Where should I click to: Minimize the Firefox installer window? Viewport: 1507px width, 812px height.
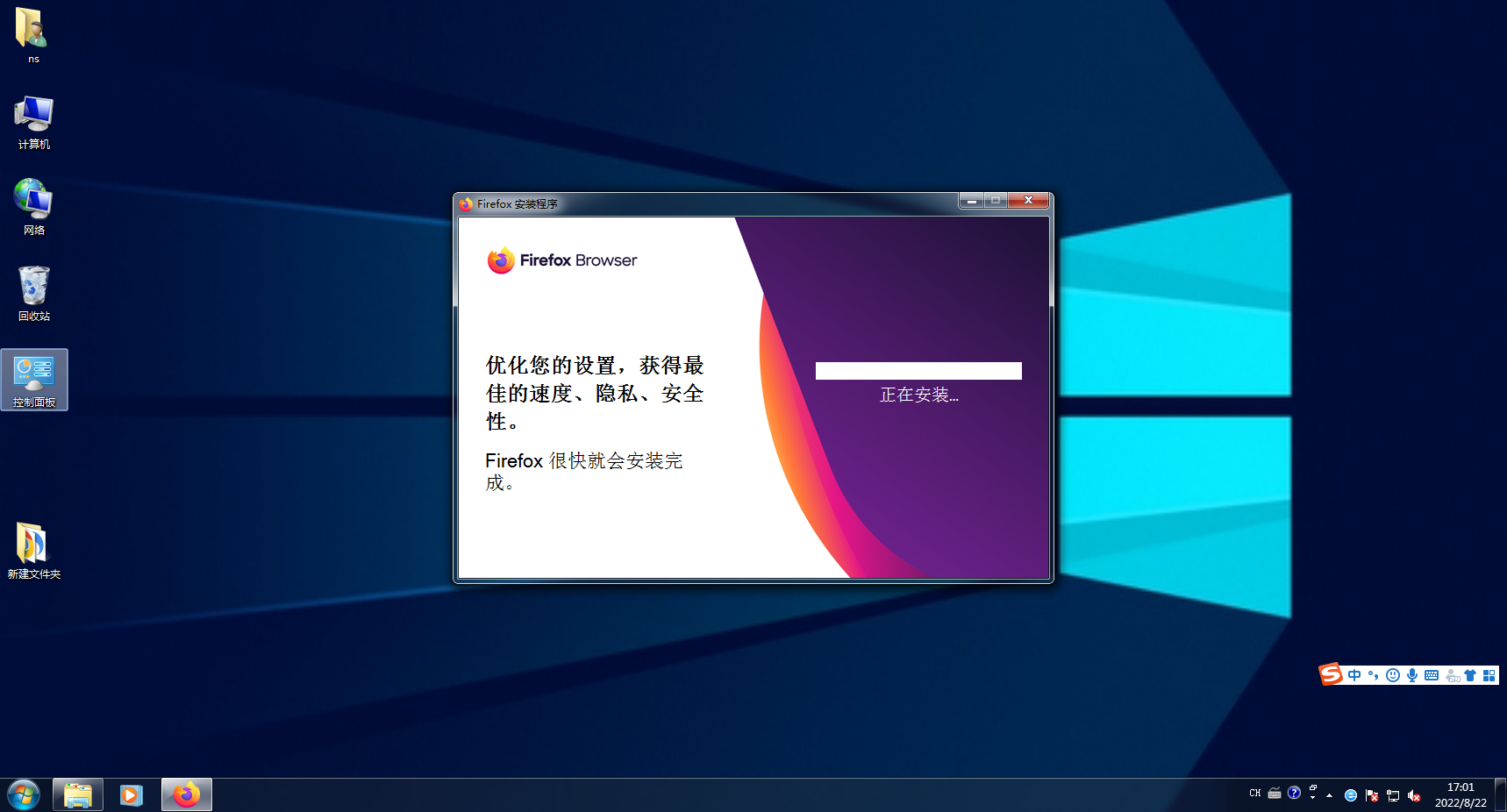971,201
